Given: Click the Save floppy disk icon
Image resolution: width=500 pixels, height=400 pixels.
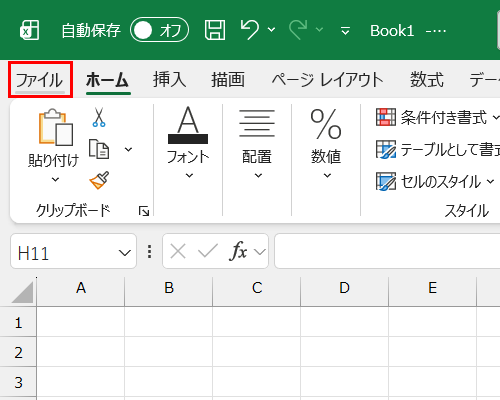Looking at the screenshot, I should click(215, 30).
